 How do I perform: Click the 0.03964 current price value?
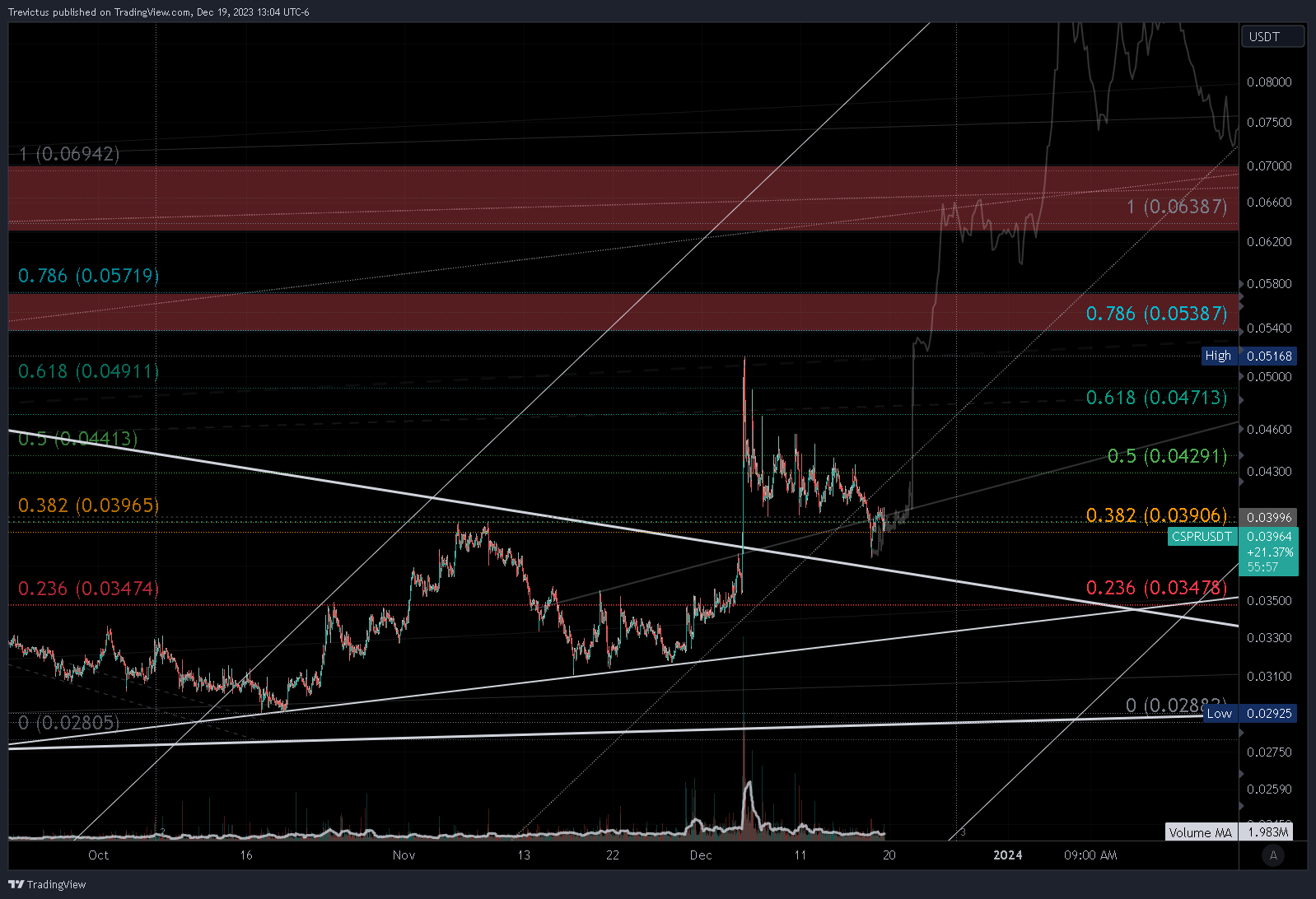(x=1269, y=537)
